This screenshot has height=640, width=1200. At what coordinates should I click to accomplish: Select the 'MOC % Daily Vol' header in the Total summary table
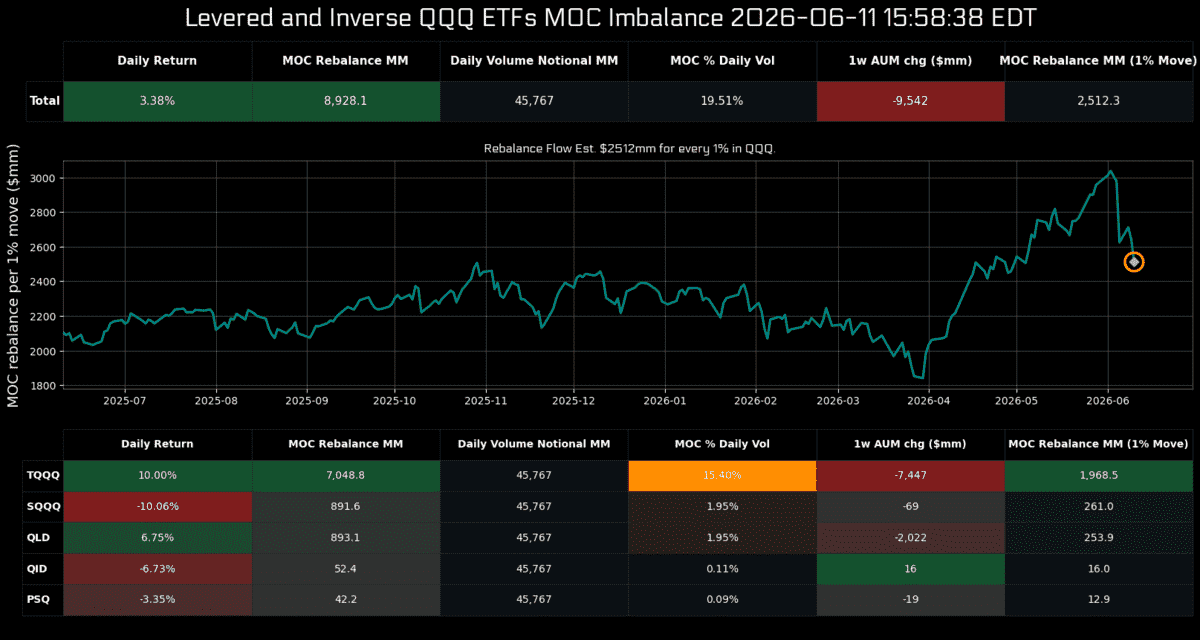coord(722,61)
